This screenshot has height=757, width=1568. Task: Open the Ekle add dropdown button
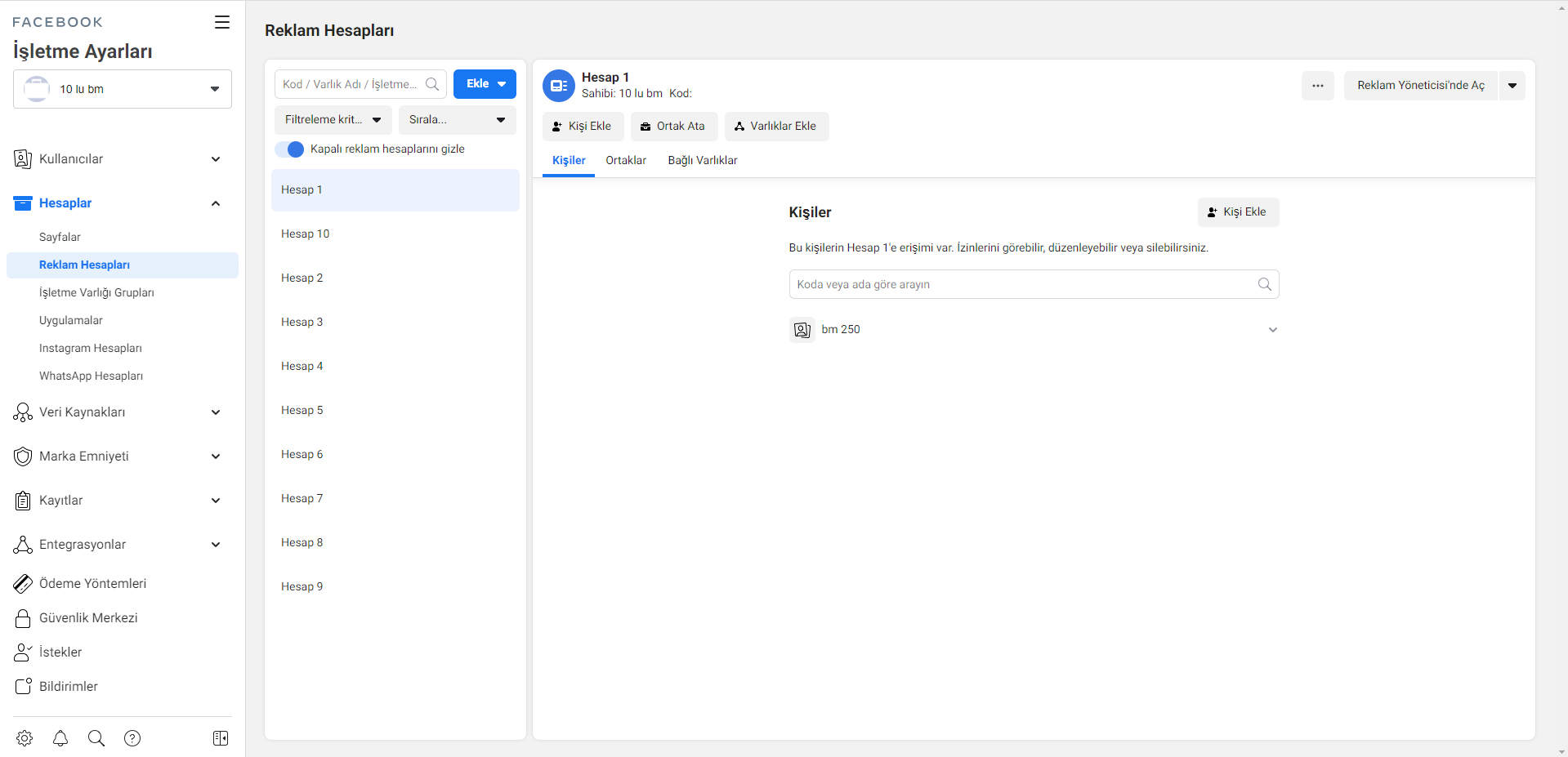[485, 84]
